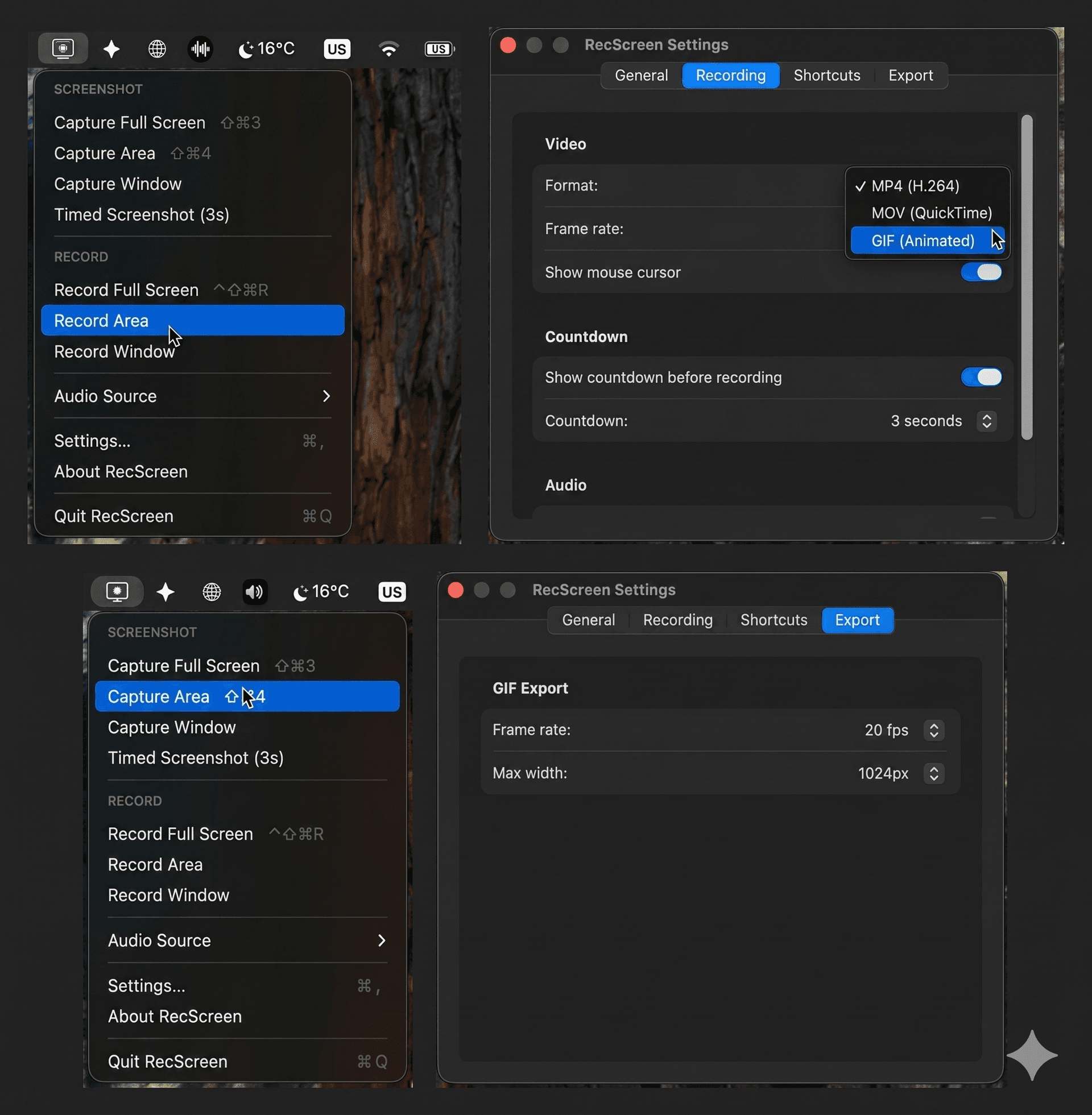Close the bottom RecScreen Settings window
1092x1115 pixels.
coord(456,590)
